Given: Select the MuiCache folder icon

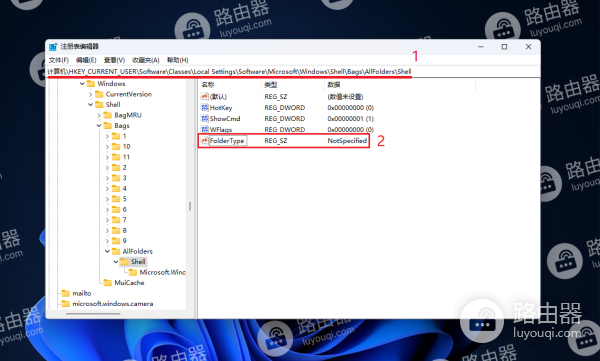Looking at the screenshot, I should [108, 283].
